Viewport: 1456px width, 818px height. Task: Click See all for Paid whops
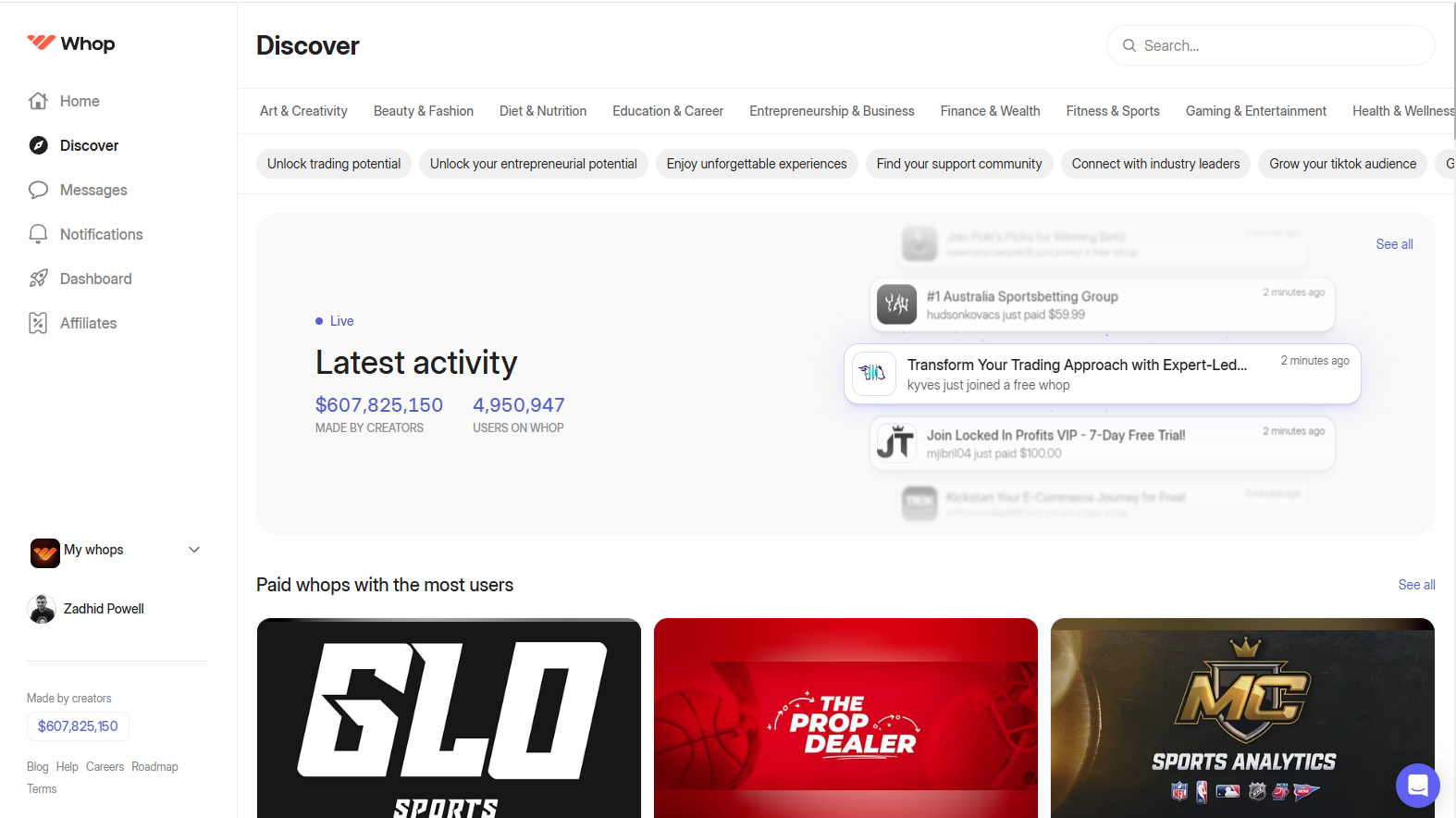tap(1416, 585)
